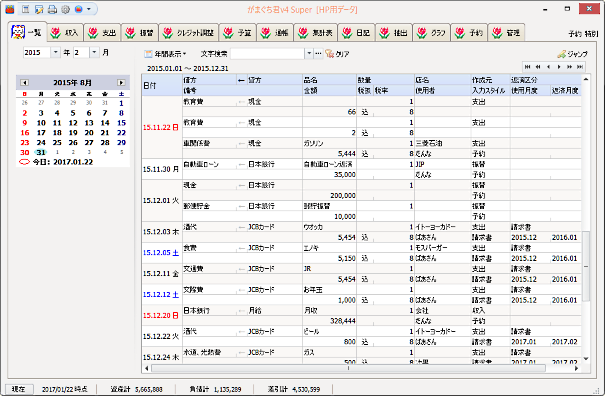Click the single-left previous navigation arrow
605x396 pixels.
548,67
